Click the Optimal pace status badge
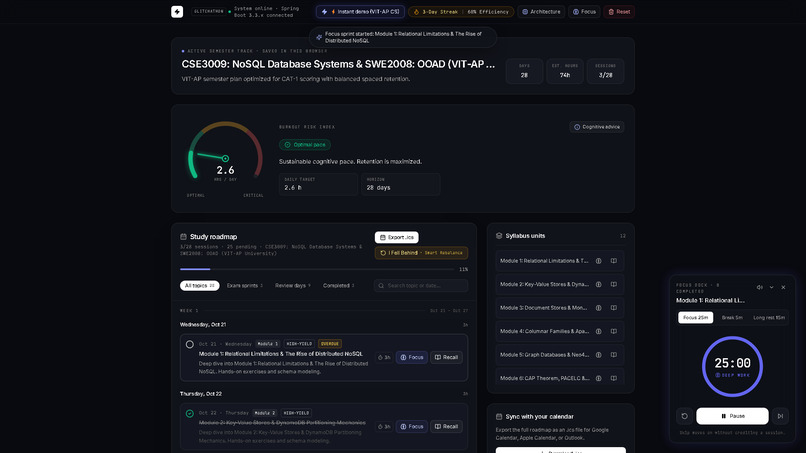This screenshot has width=806, height=453. point(305,144)
